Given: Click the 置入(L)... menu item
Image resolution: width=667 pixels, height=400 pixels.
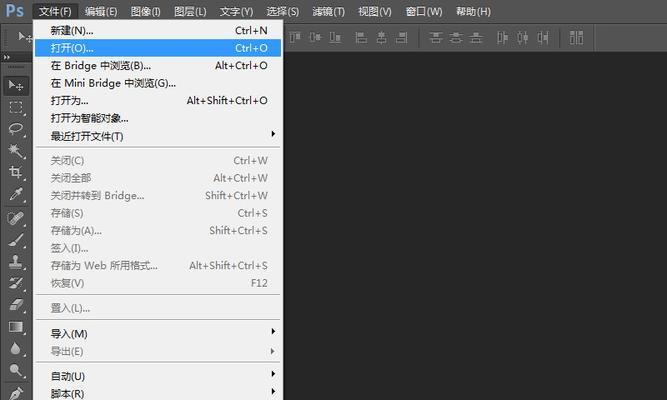Looking at the screenshot, I should (x=158, y=308).
